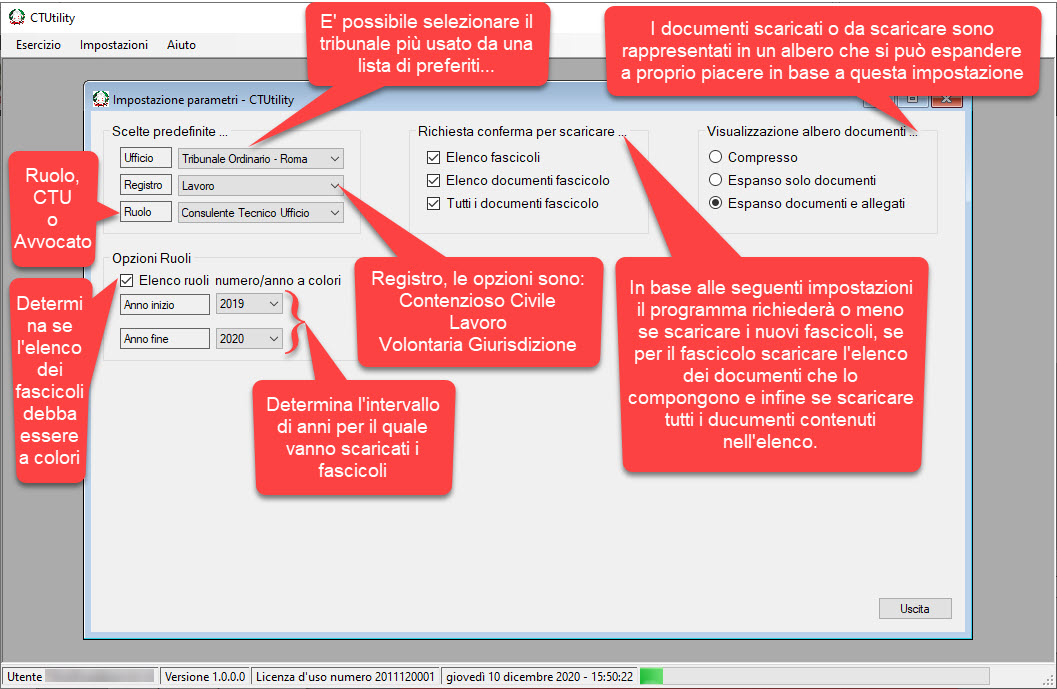The image size is (1057, 689).
Task: Click the Ruolo label box
Action: pos(146,212)
